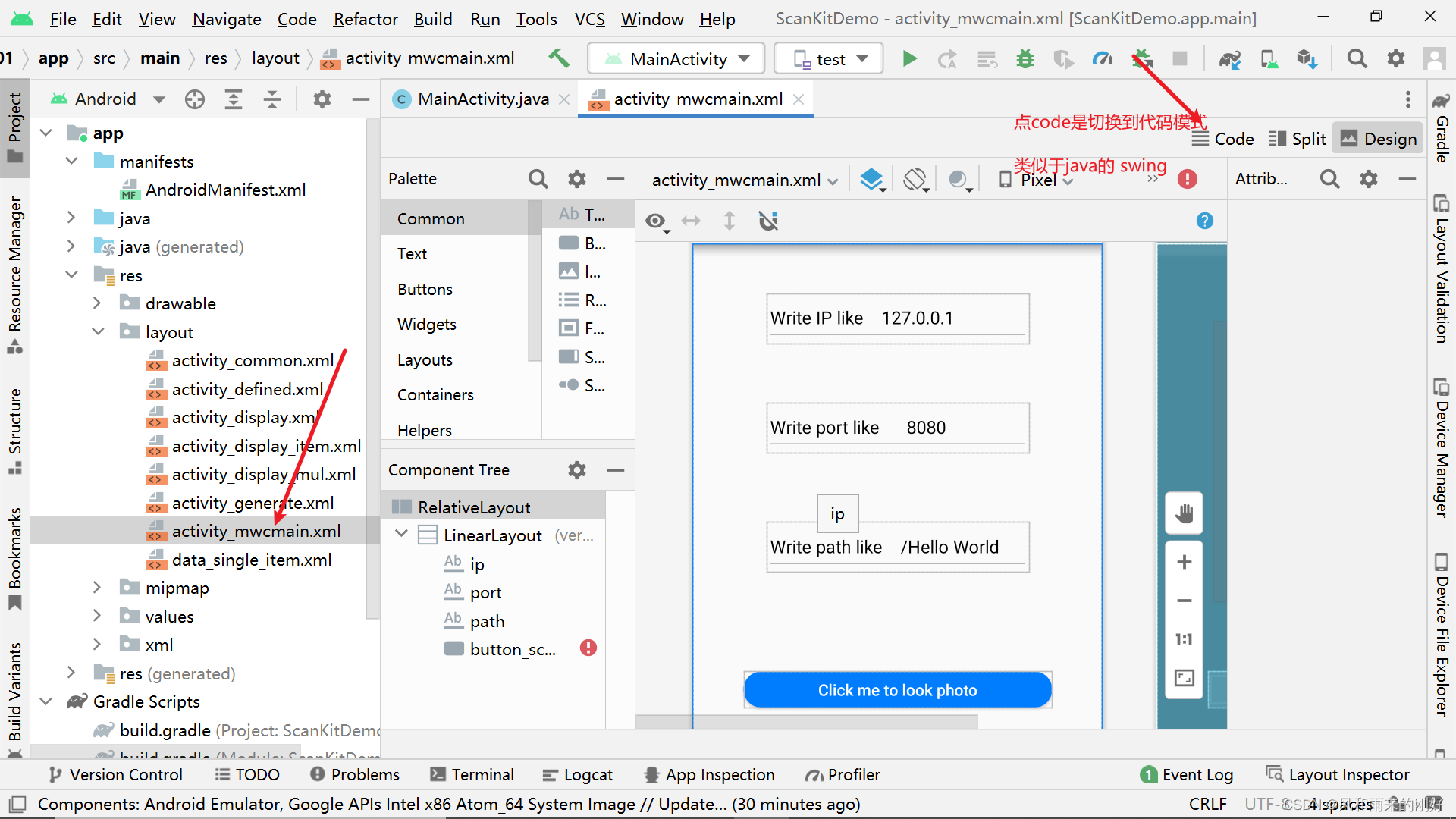
Task: Collapse the layout folder in project tree
Action: 99,332
